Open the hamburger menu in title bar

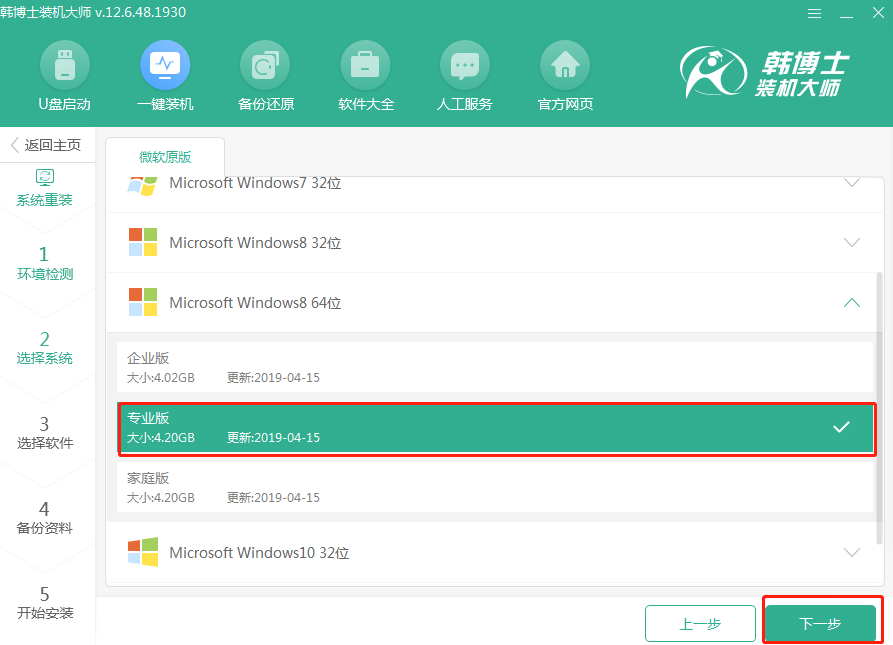[813, 13]
